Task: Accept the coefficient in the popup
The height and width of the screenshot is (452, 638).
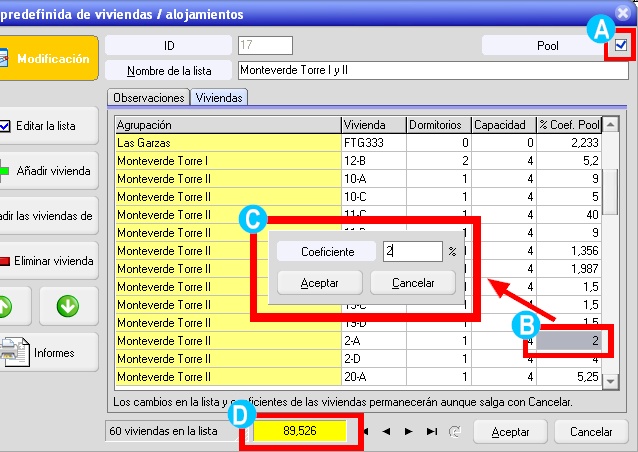Action: click(320, 283)
